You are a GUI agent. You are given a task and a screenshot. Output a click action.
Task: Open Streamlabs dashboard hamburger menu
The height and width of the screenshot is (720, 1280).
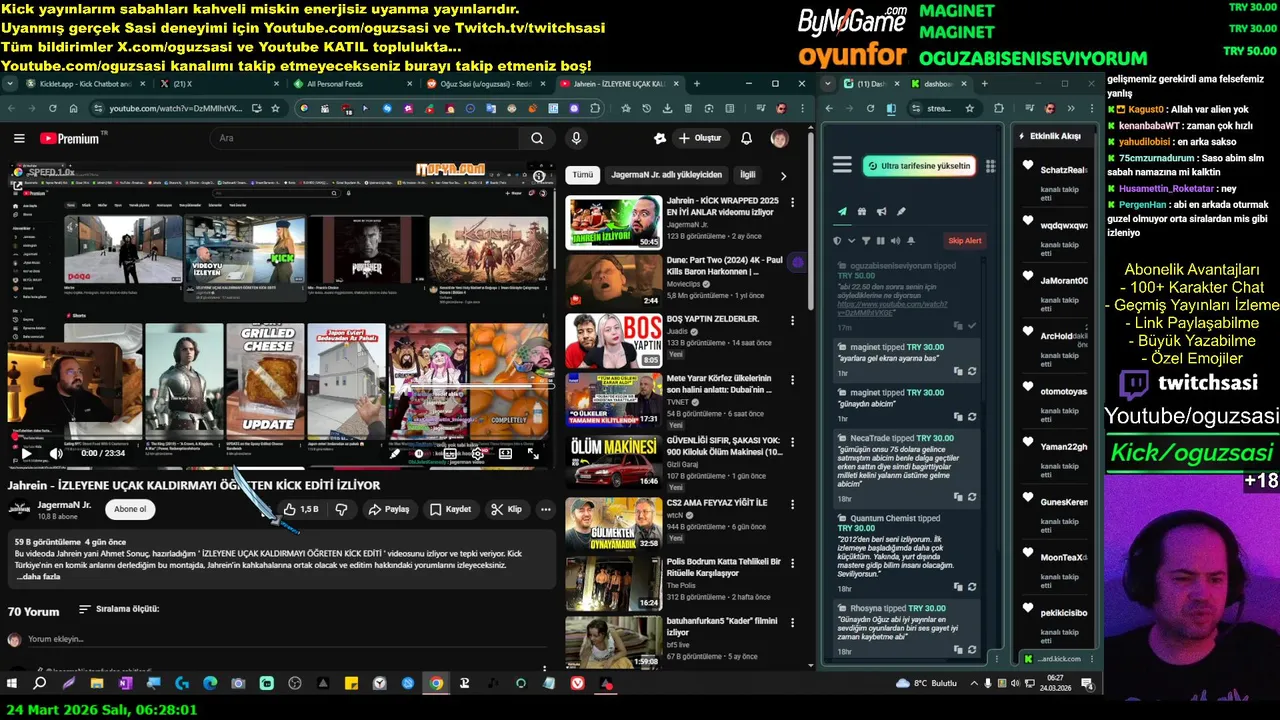pyautogui.click(x=842, y=165)
